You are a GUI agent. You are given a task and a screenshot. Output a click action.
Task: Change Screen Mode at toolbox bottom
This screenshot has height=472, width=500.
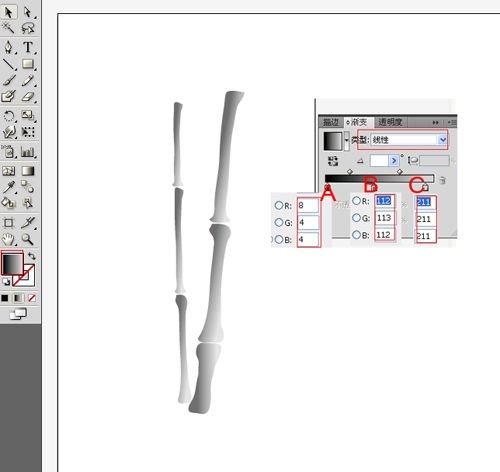point(18,314)
